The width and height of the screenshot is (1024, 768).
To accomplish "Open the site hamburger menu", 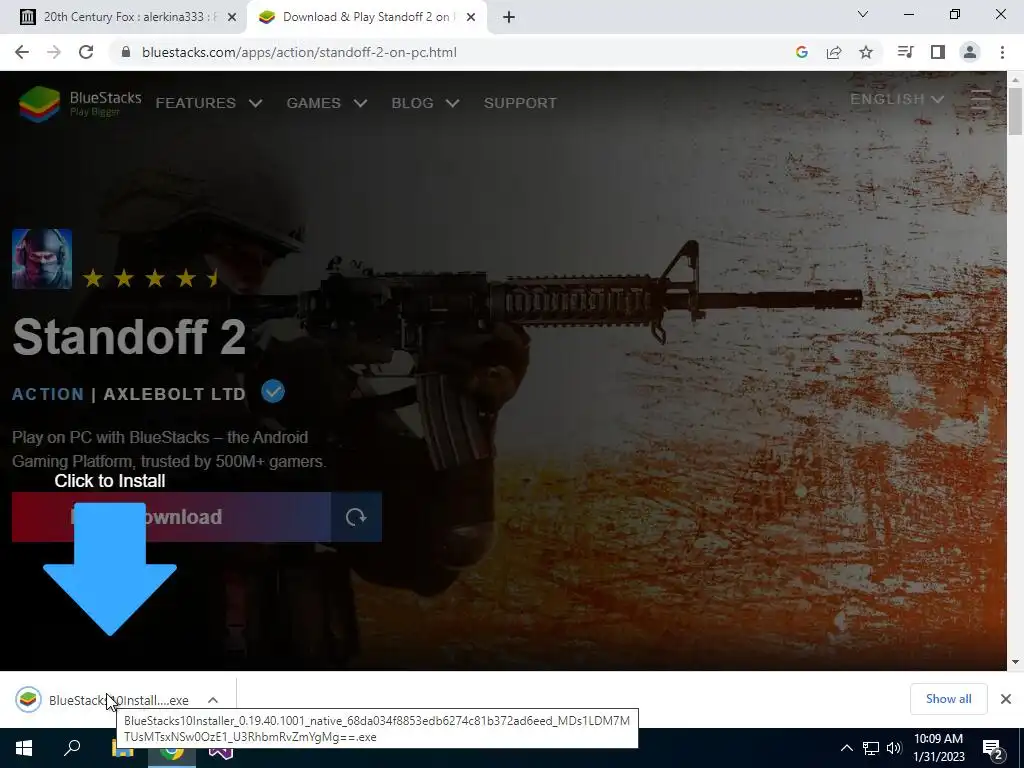I will click(982, 99).
